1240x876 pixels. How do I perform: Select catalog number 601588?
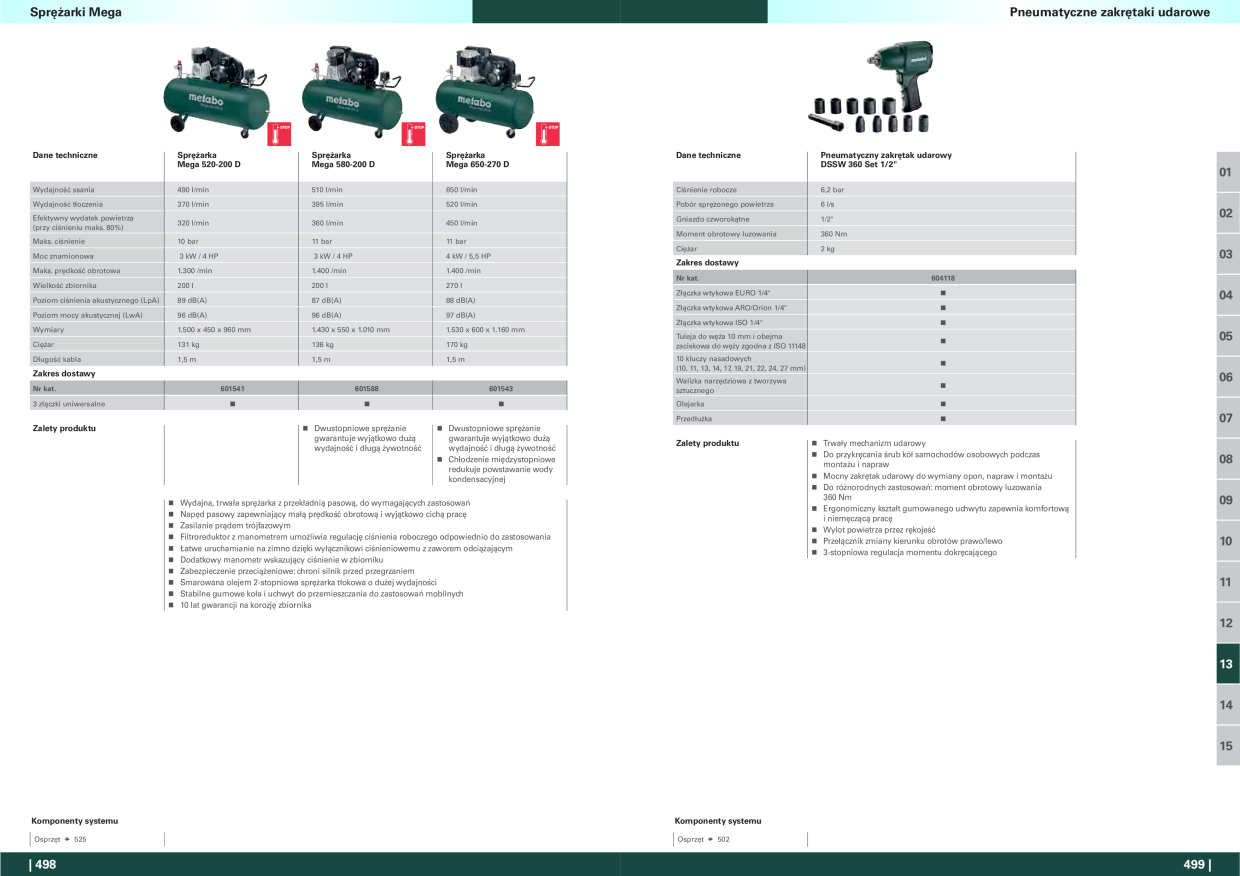pos(365,388)
